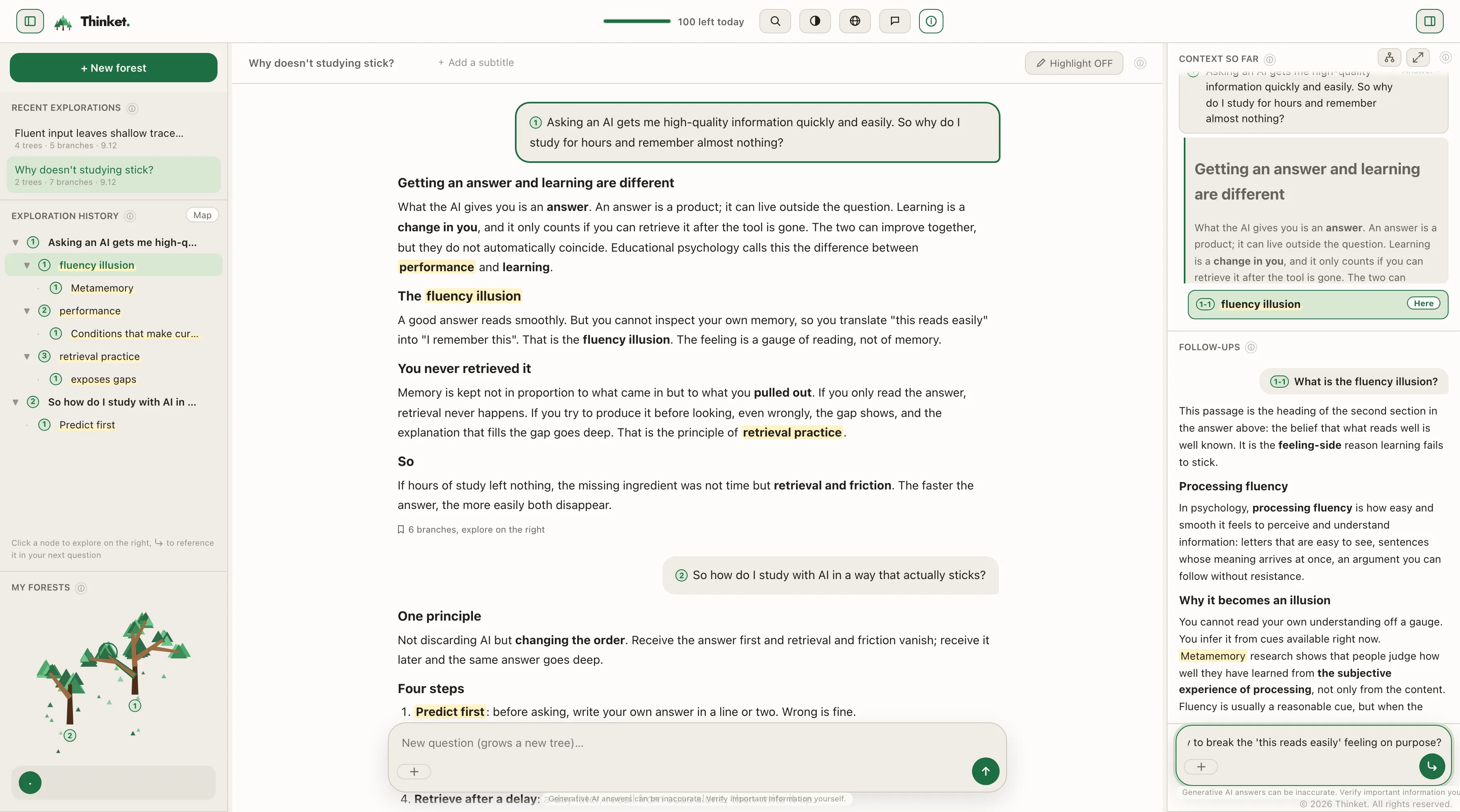
Task: Open the info circle icon in top bar
Action: (x=931, y=22)
